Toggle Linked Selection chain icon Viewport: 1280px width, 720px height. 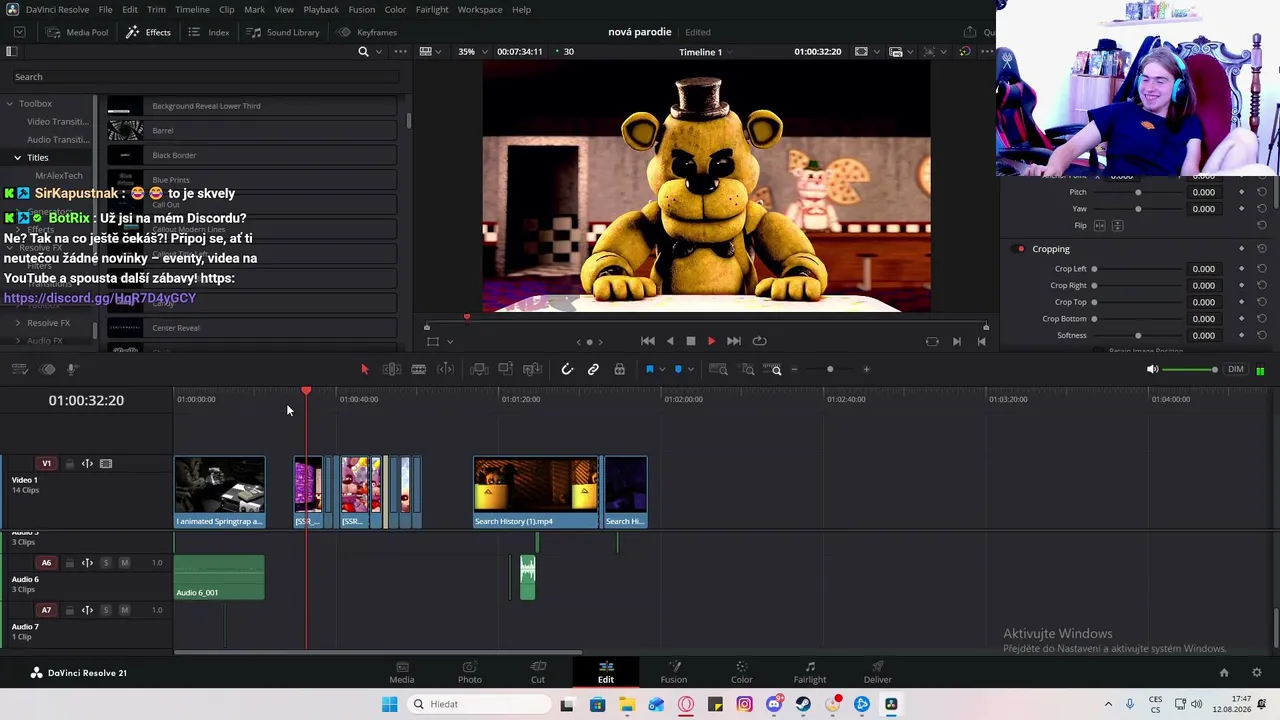pos(593,370)
